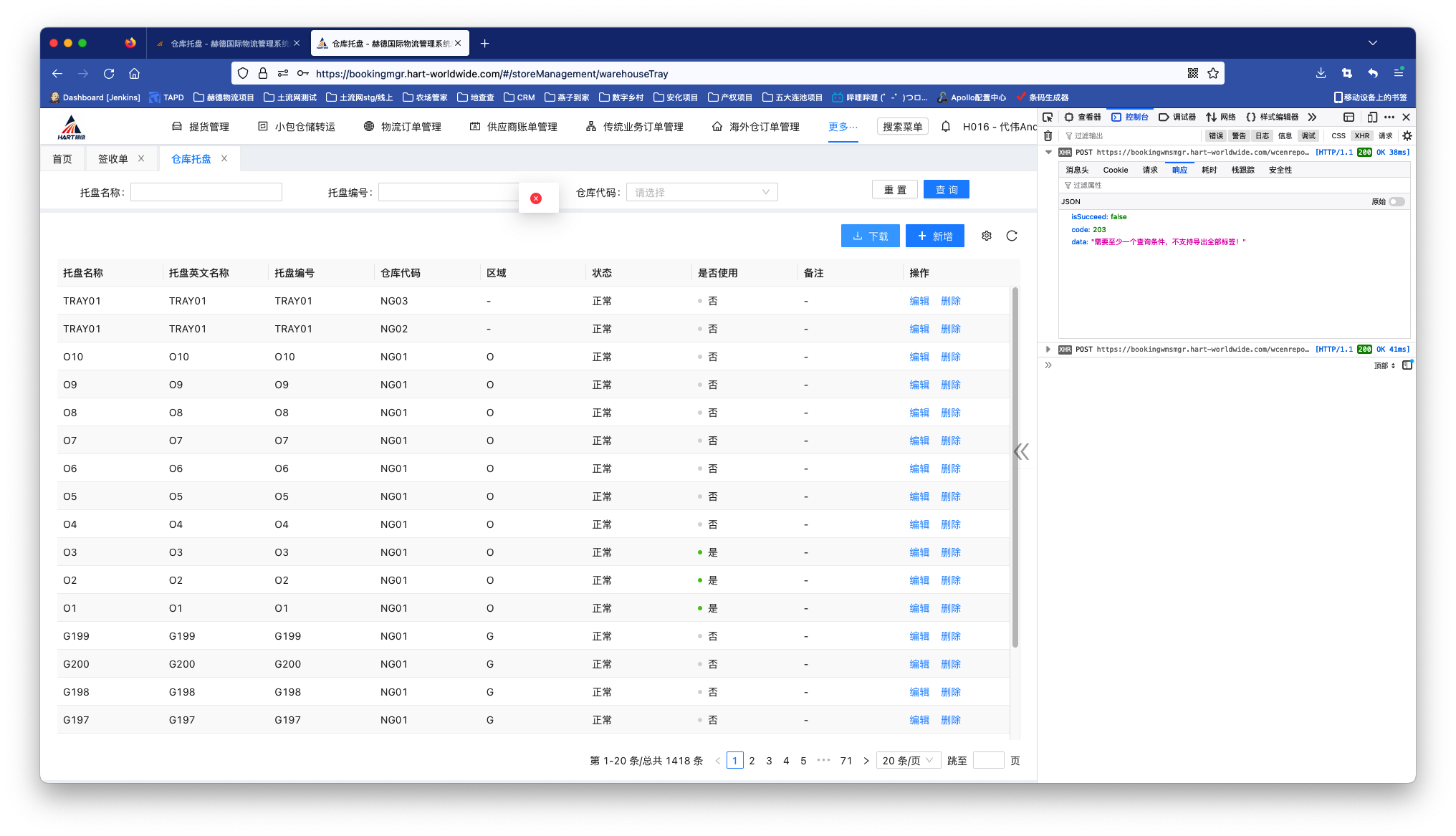Toggle the 错误 errors filter button
The height and width of the screenshot is (836, 1456).
(x=1216, y=135)
